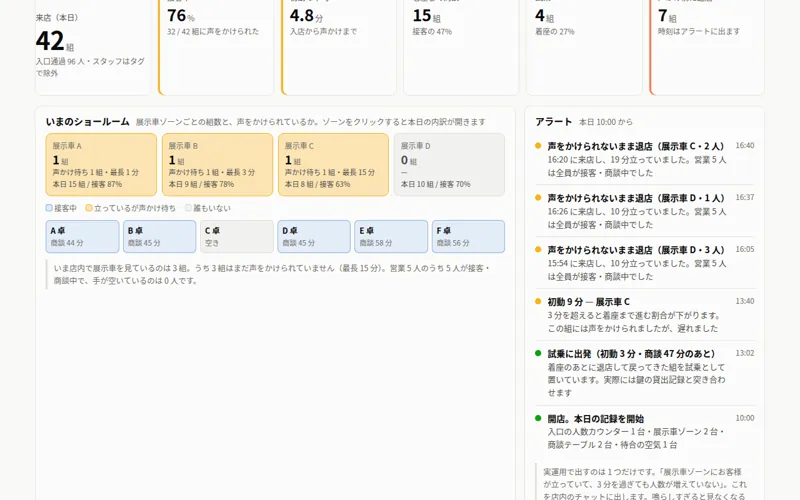Screen dimensions: 800x500
Task: Click 16:20に来店し、19分立っていました alert detail
Action: pos(637,166)
